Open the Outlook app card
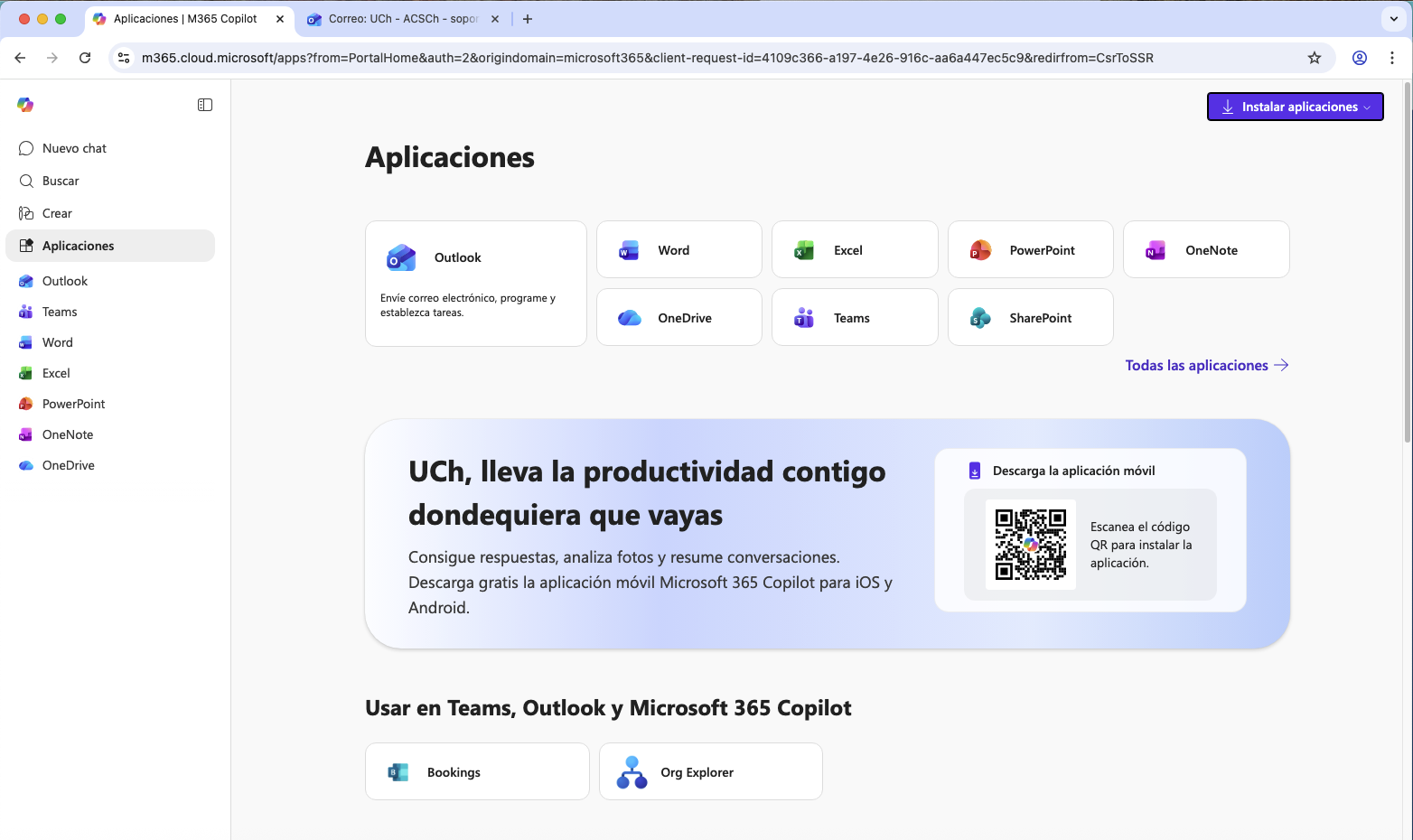Image resolution: width=1413 pixels, height=840 pixels. tap(476, 284)
